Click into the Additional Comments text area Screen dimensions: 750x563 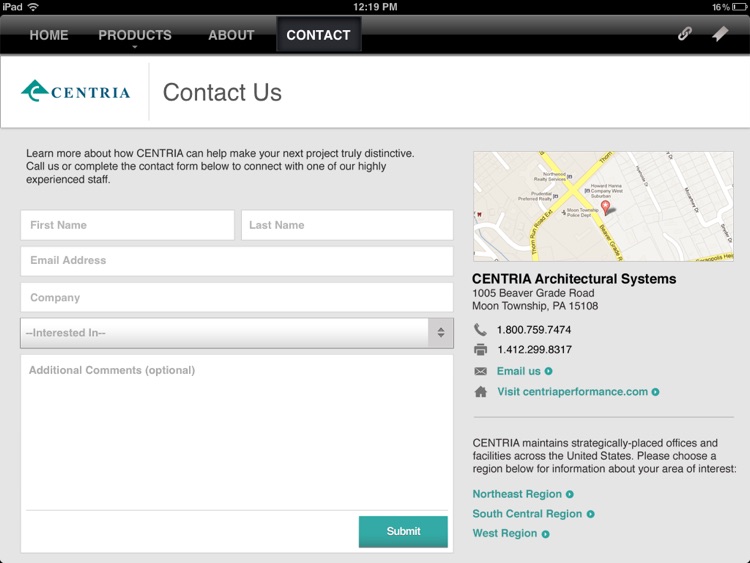click(x=237, y=430)
